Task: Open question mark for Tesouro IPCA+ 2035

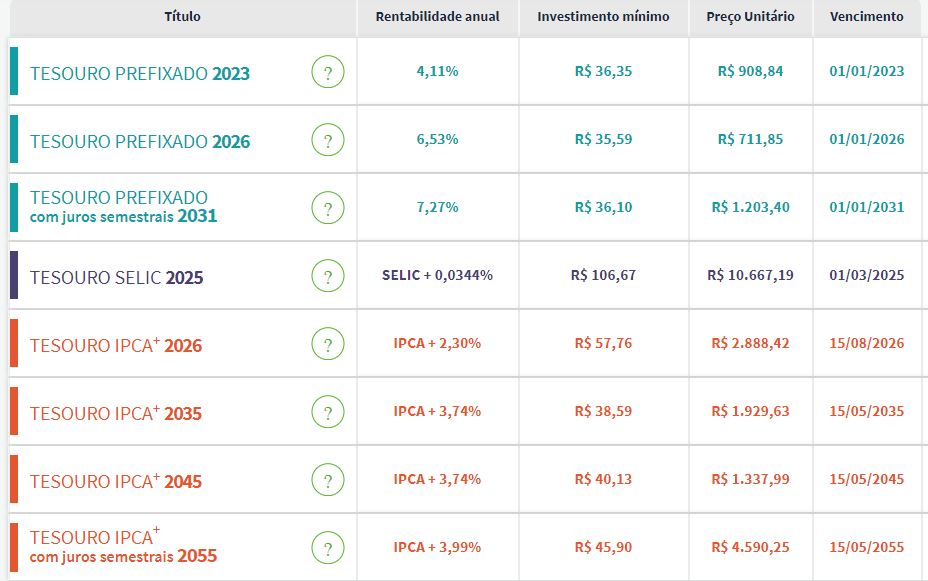Action: (x=327, y=412)
